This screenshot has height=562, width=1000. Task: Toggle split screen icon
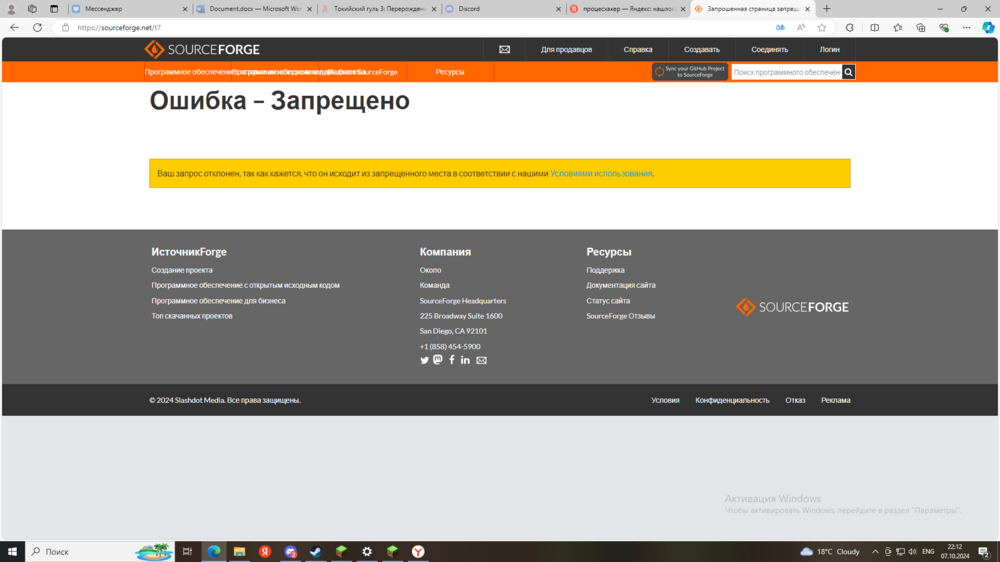click(x=874, y=27)
